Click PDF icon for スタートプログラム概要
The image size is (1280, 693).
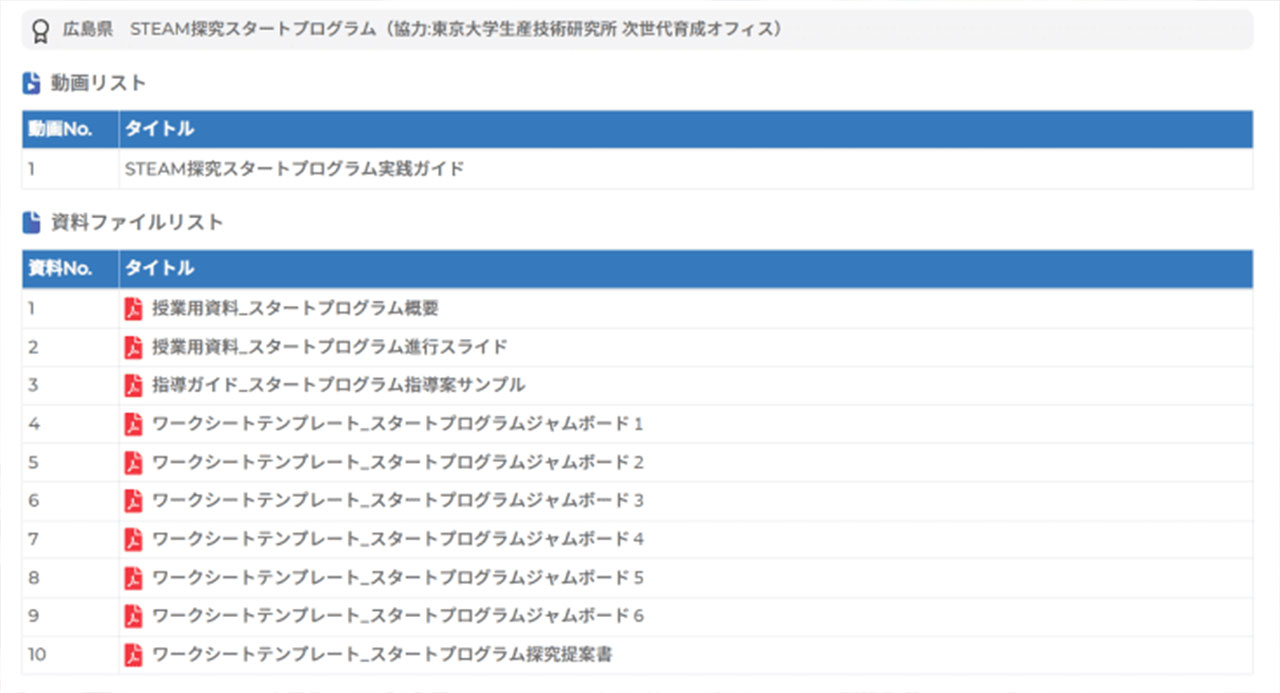coord(133,309)
